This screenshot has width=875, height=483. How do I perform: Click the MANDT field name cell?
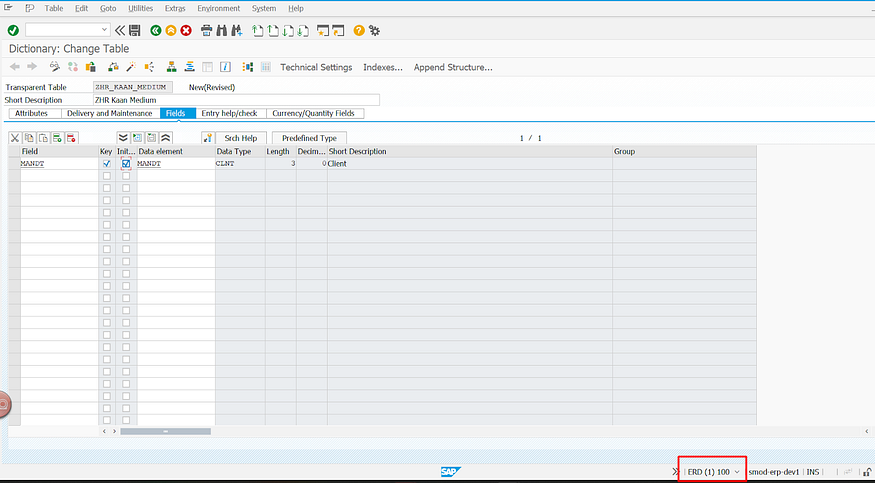pos(59,164)
